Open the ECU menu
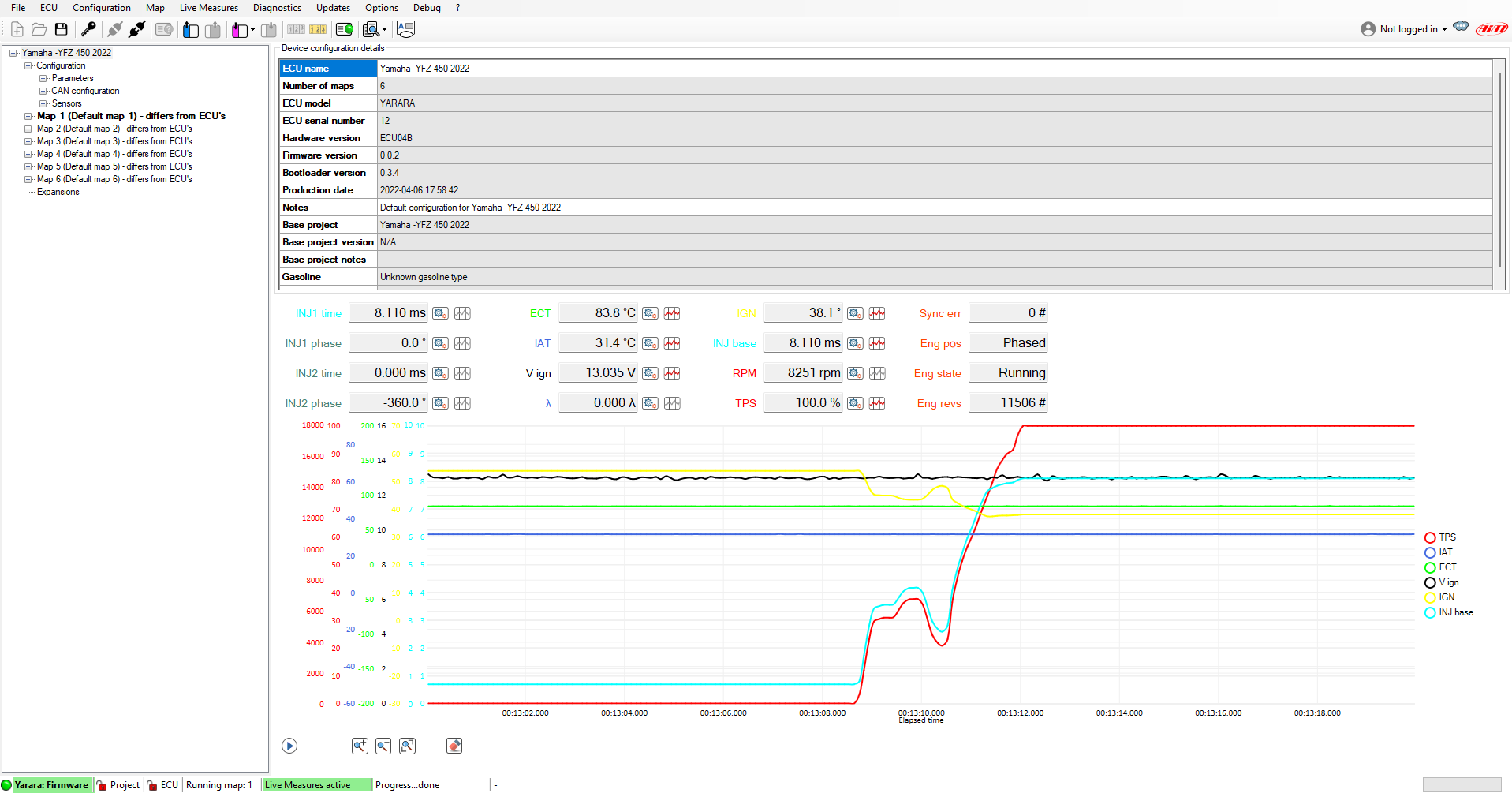 tap(49, 8)
